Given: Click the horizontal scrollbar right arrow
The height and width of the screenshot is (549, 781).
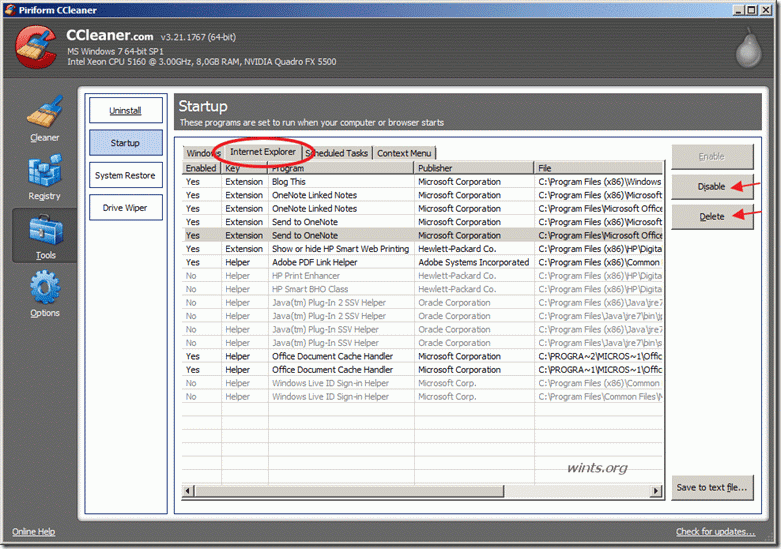Looking at the screenshot, I should [656, 491].
